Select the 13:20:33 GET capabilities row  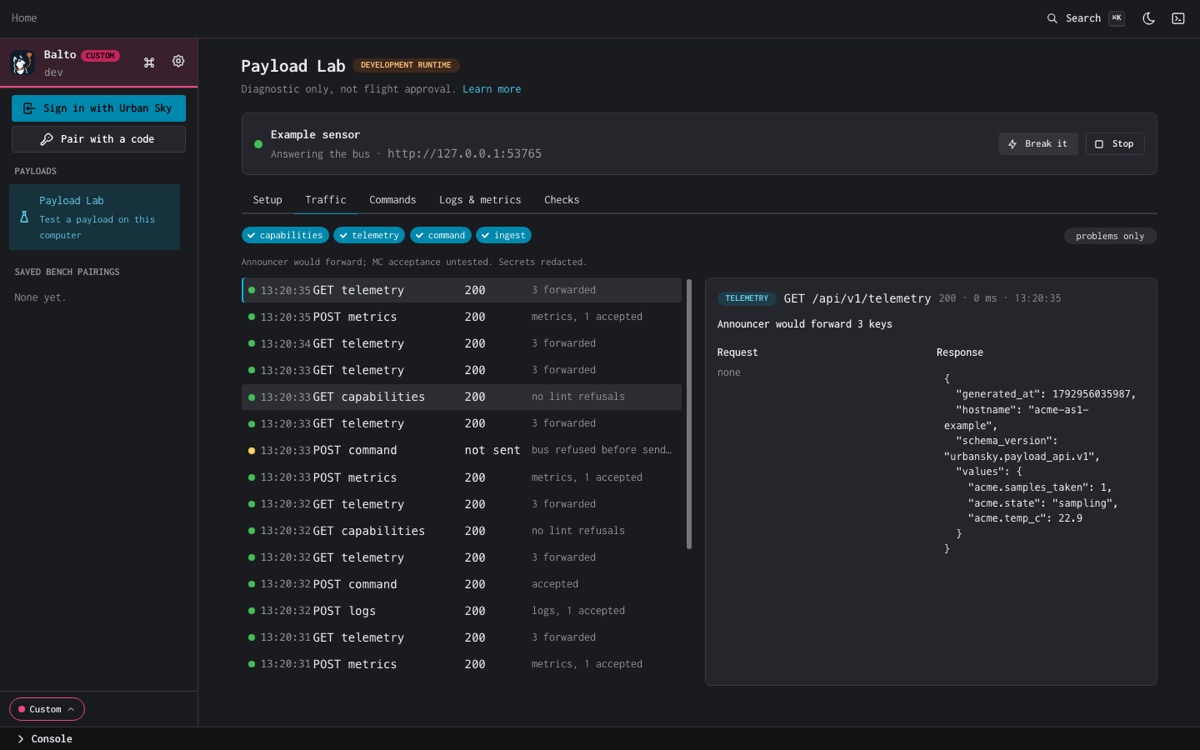[x=462, y=397]
